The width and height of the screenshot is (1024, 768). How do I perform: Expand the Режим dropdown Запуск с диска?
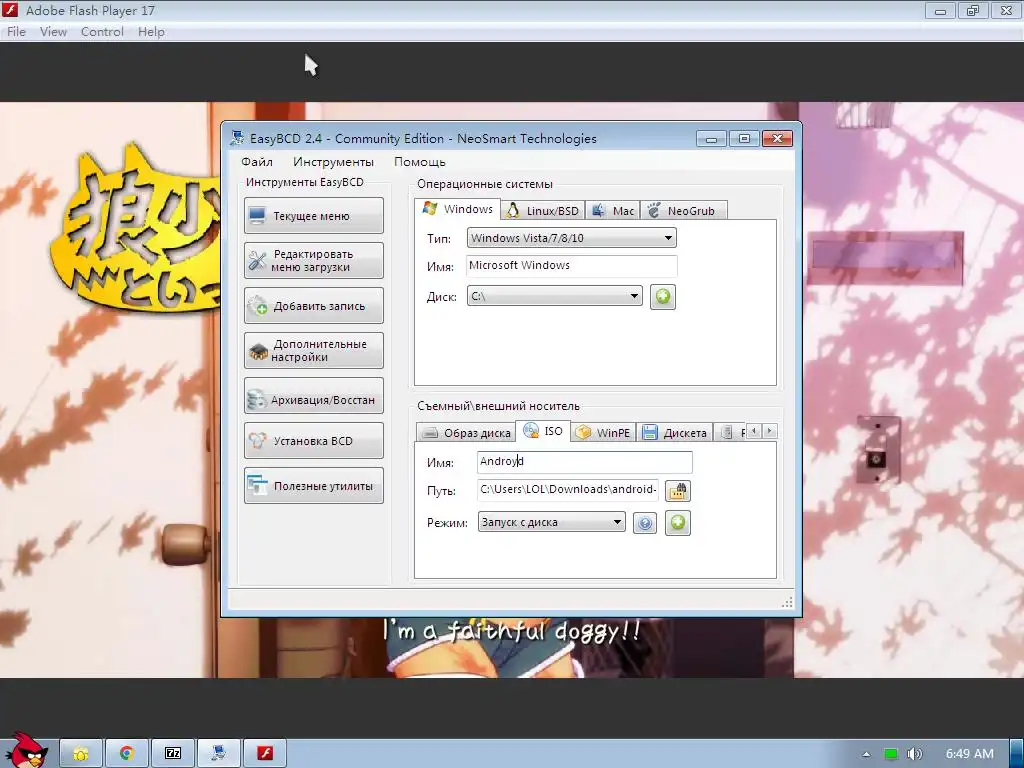552,522
